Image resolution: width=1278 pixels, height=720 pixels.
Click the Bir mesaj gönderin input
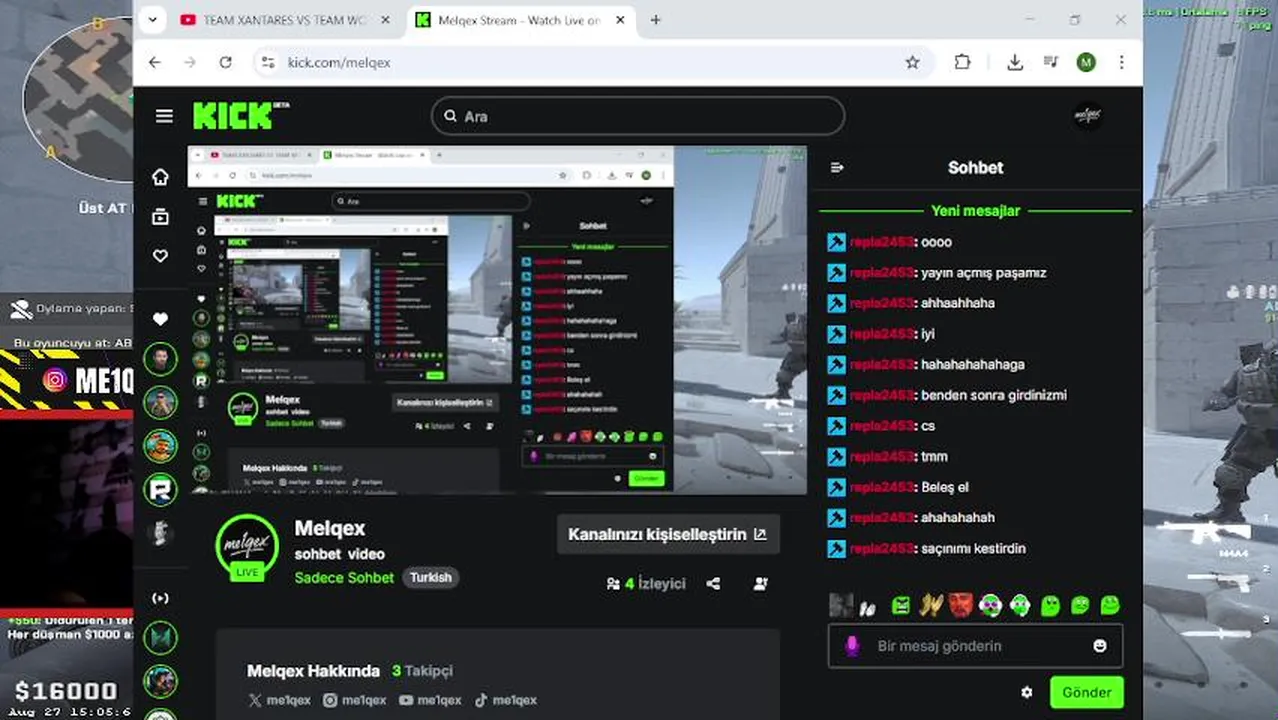click(975, 646)
